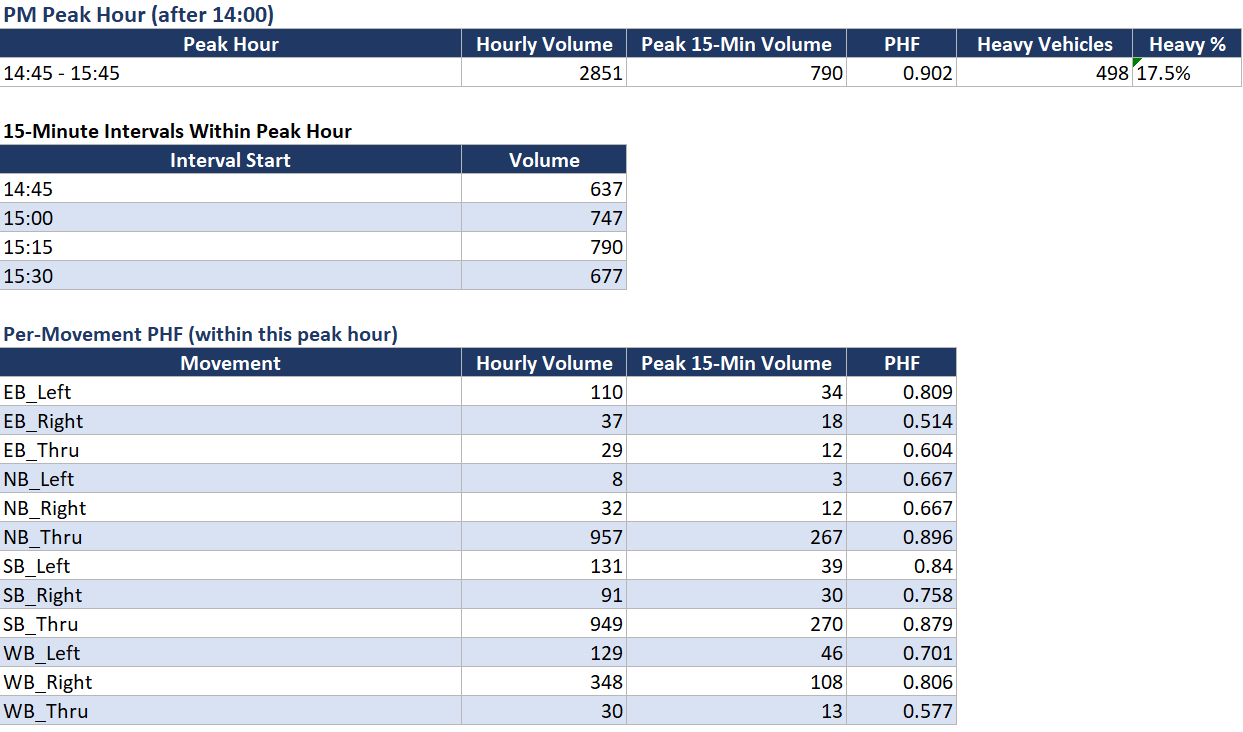Select EB_Thru PHF value 0.604
Image resolution: width=1243 pixels, height=732 pixels.
pos(901,450)
